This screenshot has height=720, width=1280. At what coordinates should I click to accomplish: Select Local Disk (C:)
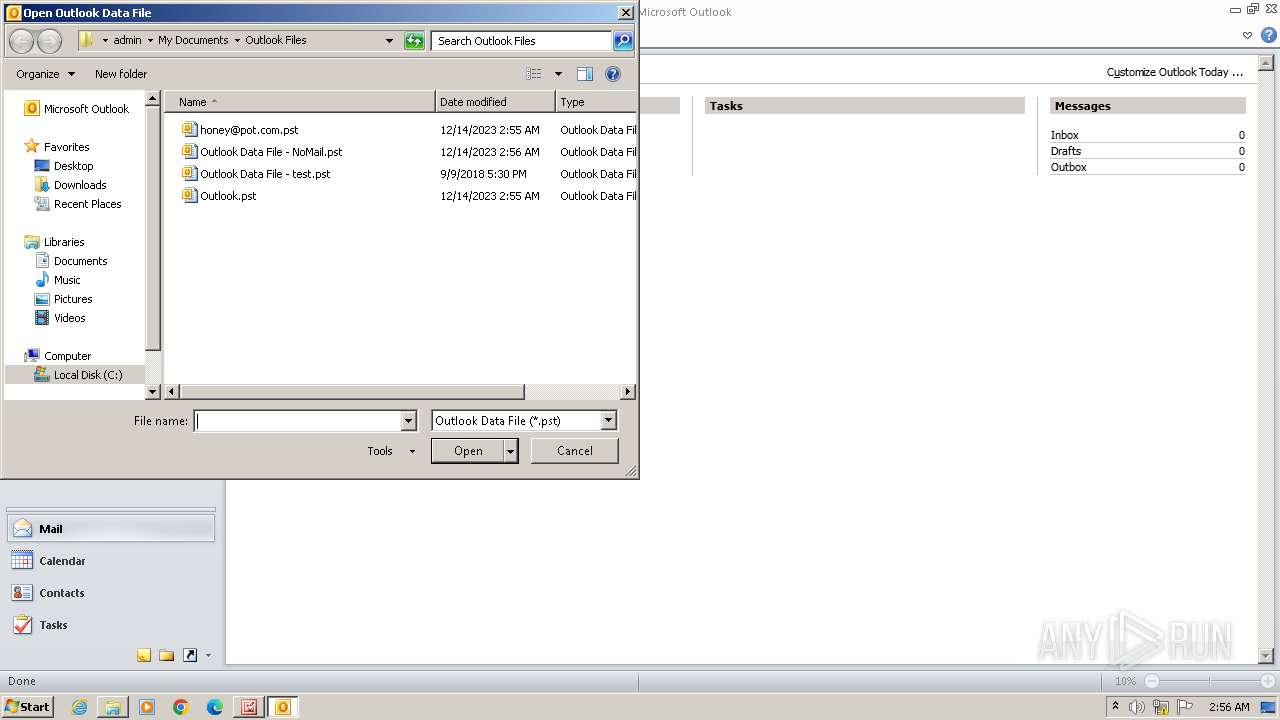pyautogui.click(x=87, y=375)
